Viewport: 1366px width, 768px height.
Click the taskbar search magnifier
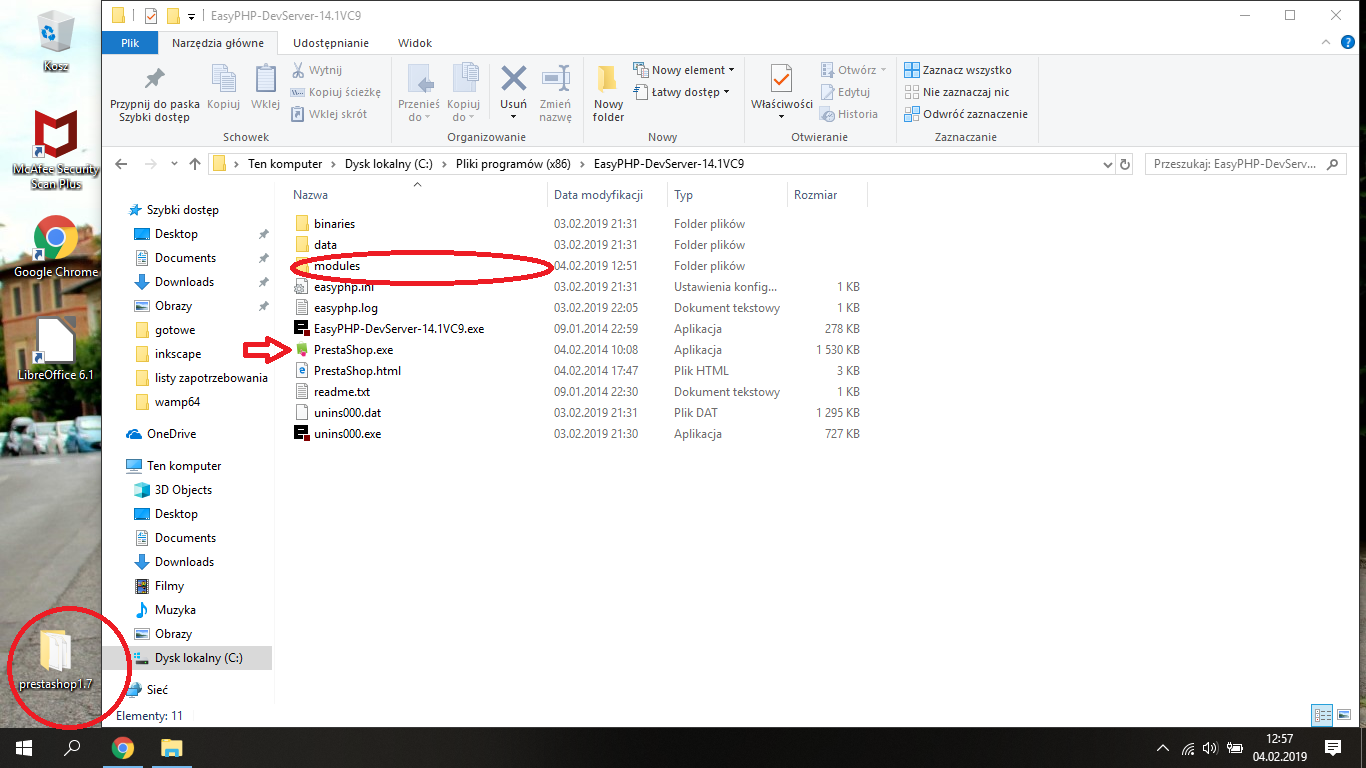click(72, 747)
